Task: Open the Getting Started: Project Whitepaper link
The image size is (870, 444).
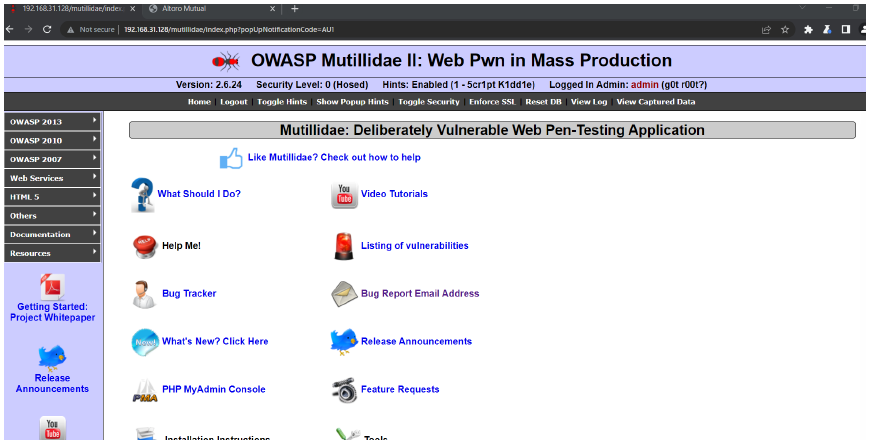Action: pos(52,312)
